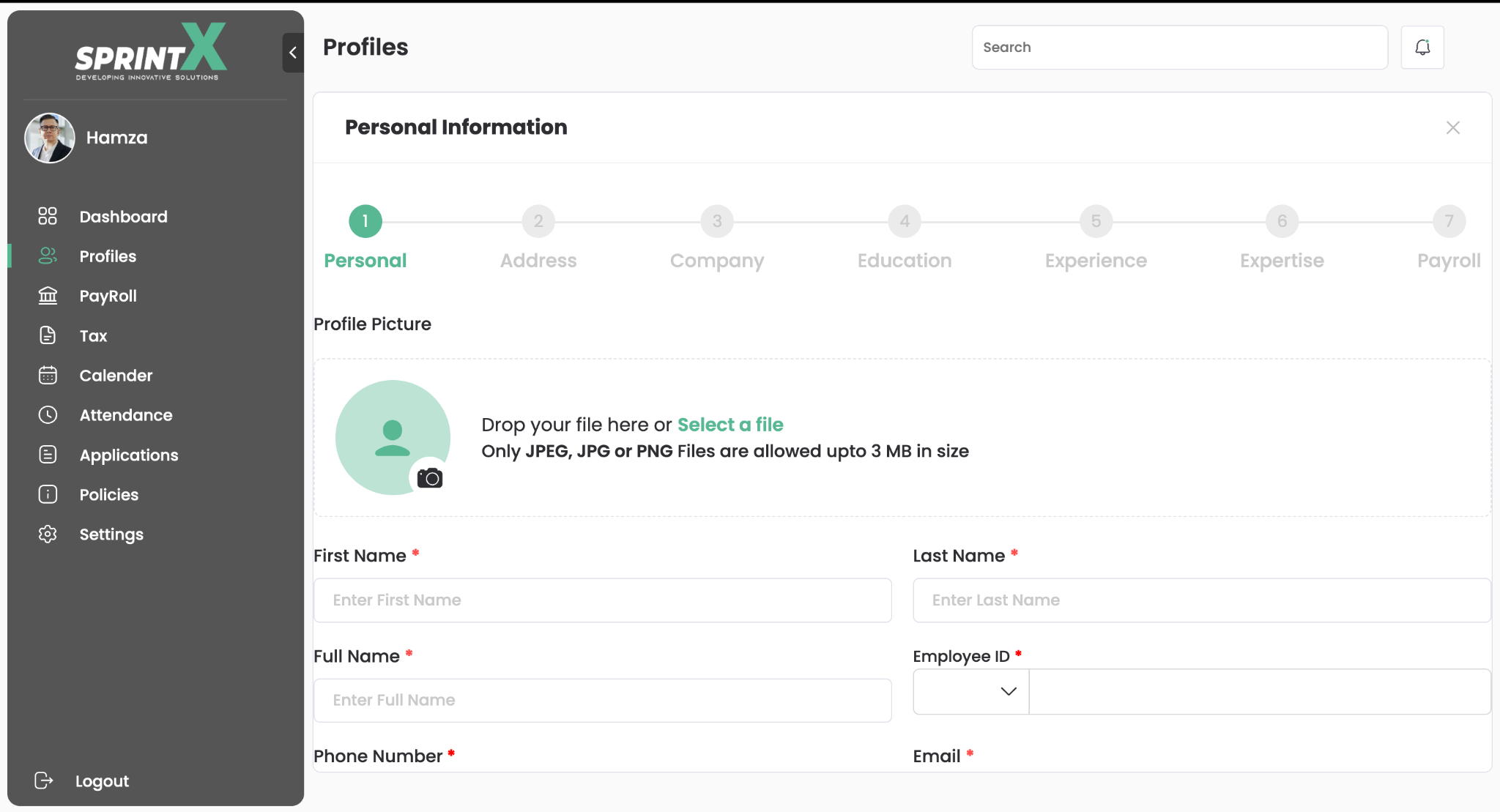Viewport: 1500px width, 812px height.
Task: Select step 7 Payroll in stepper
Action: tap(1449, 221)
